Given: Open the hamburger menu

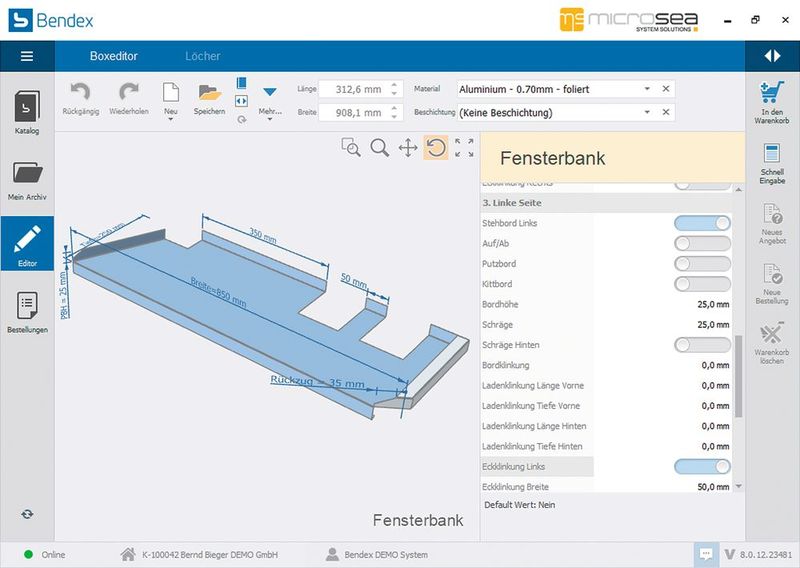Looking at the screenshot, I should (27, 56).
